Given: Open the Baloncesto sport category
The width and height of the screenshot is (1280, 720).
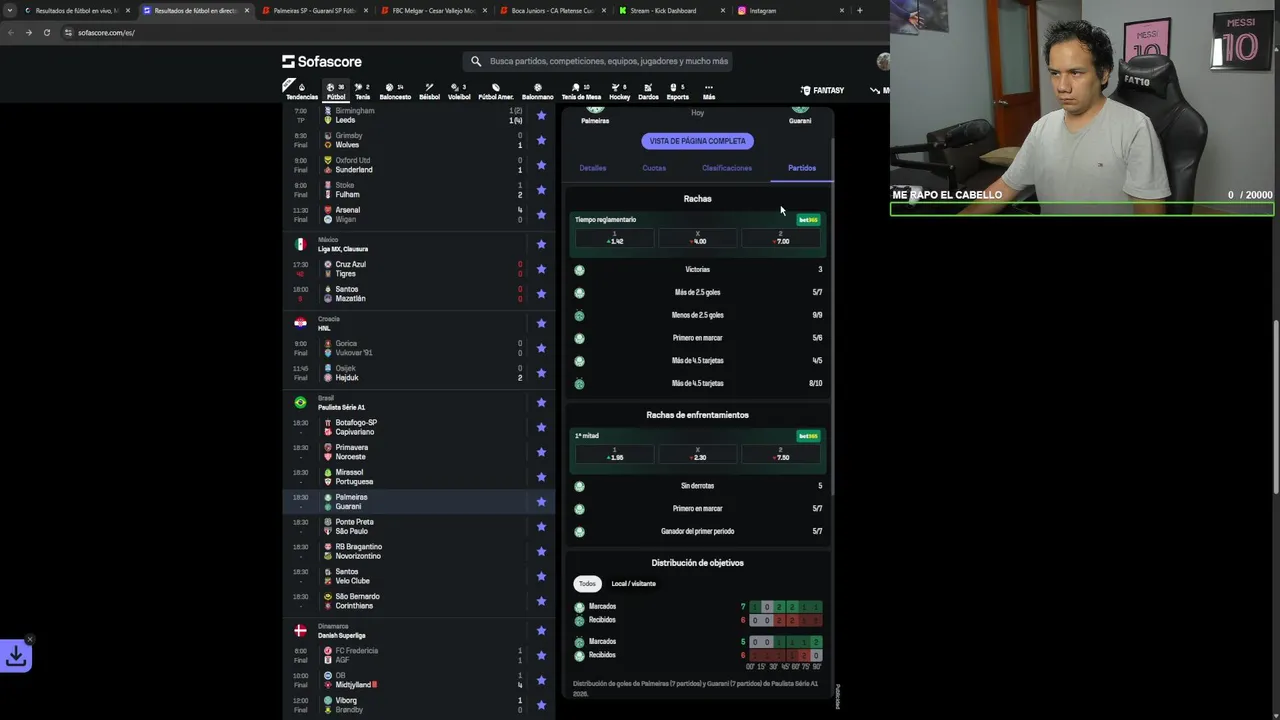Looking at the screenshot, I should pyautogui.click(x=395, y=91).
